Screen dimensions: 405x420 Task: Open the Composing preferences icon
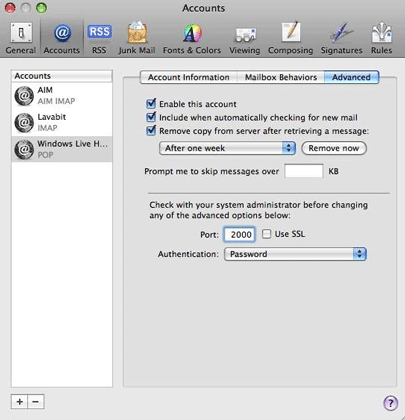tap(290, 38)
